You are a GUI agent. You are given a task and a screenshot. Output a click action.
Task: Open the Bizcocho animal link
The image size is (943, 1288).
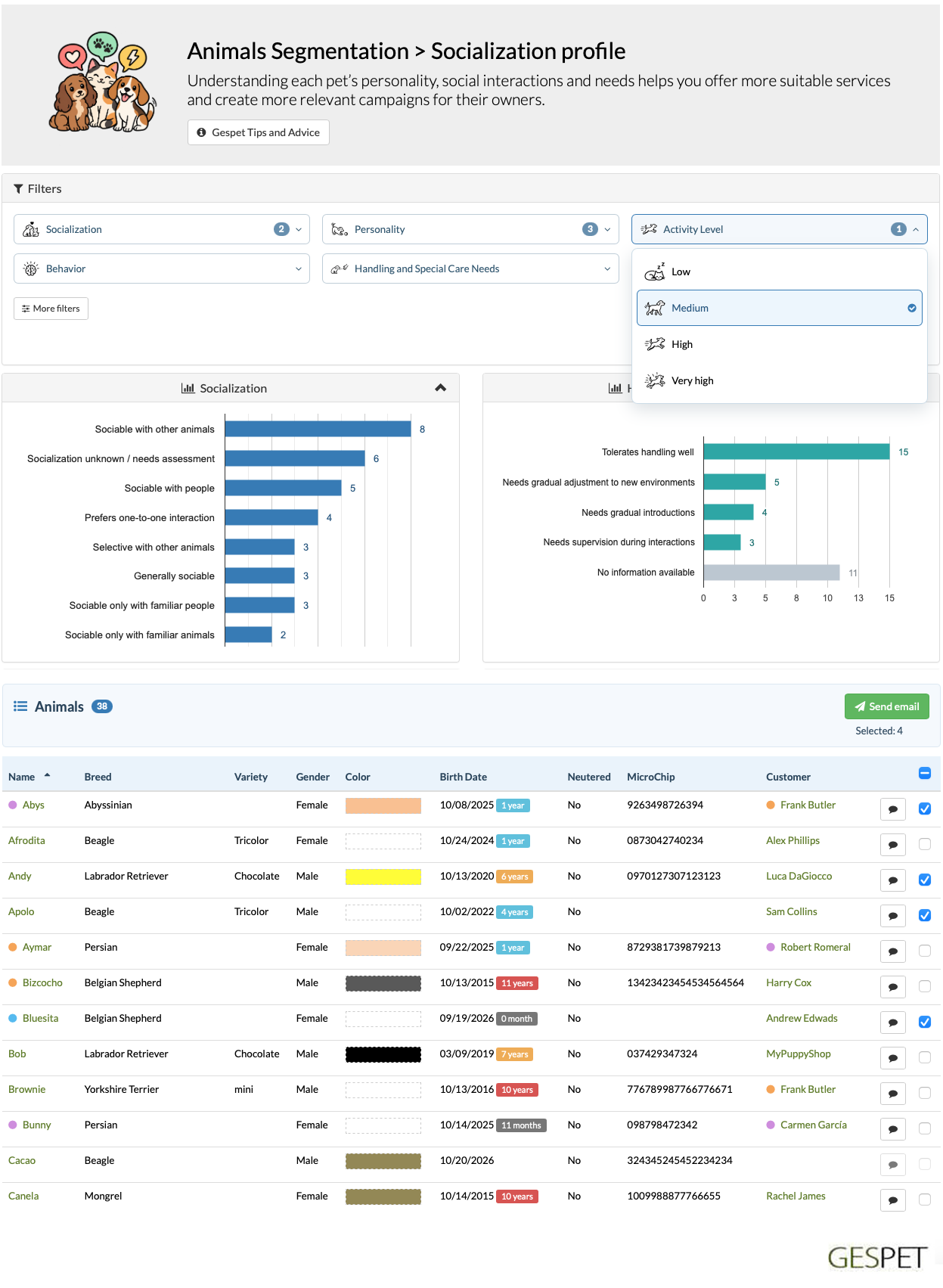coord(42,982)
